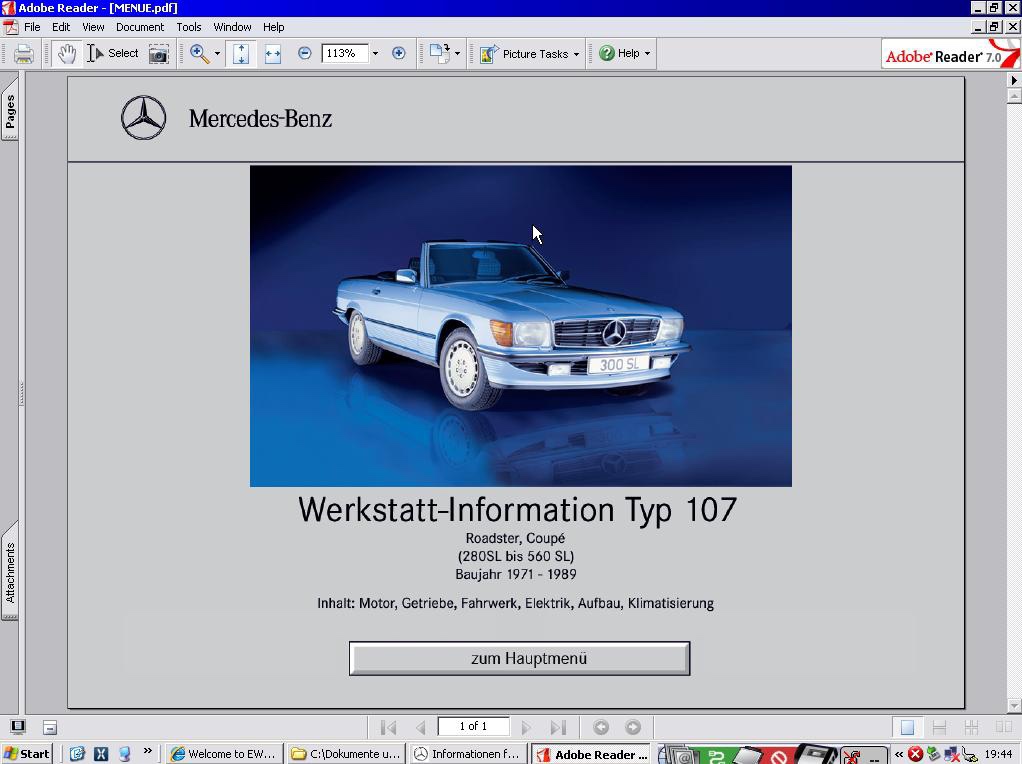
Task: Click the Adobe Reader 7.0 logo
Action: (949, 55)
